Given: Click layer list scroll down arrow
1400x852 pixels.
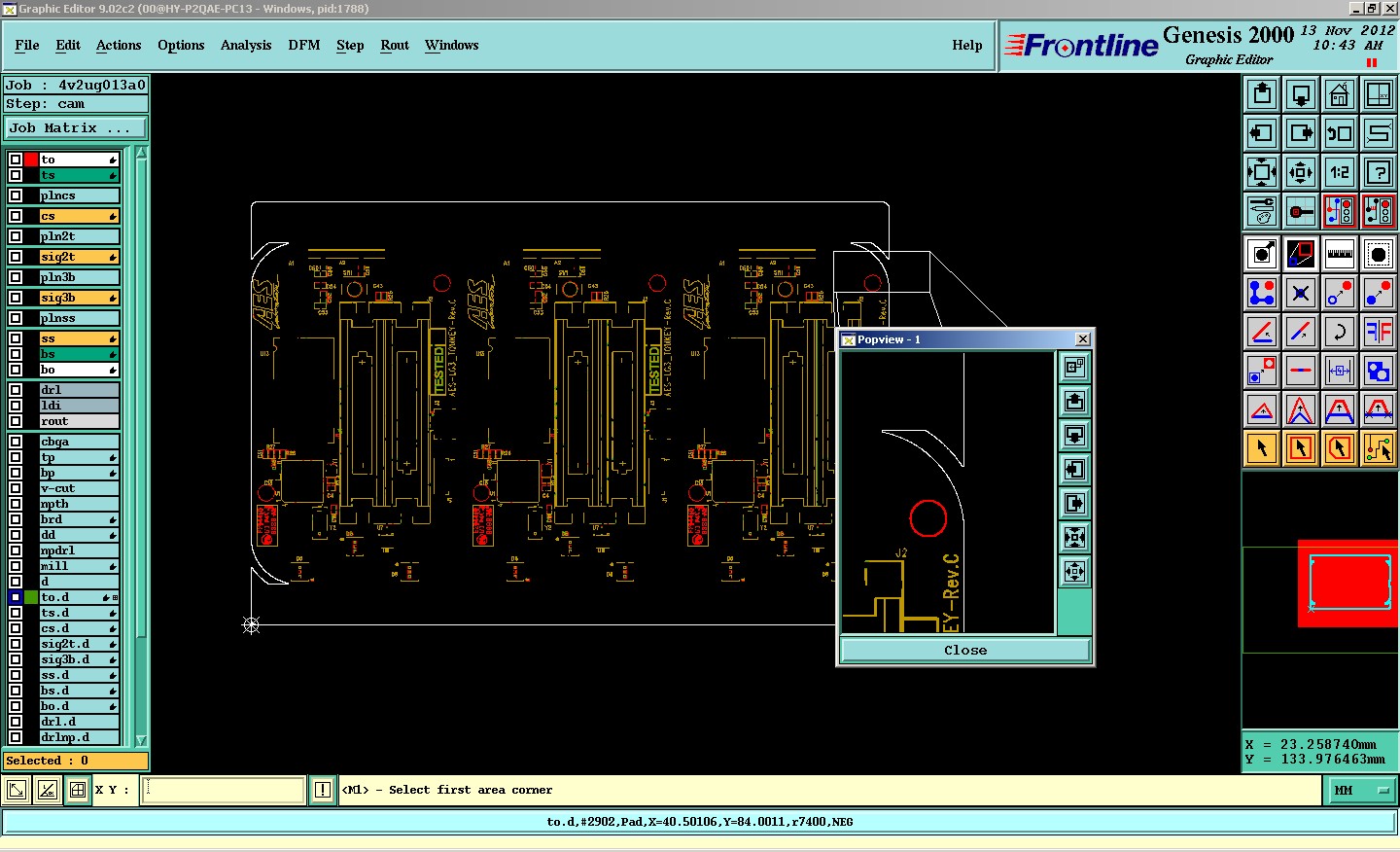Looking at the screenshot, I should coord(141,740).
